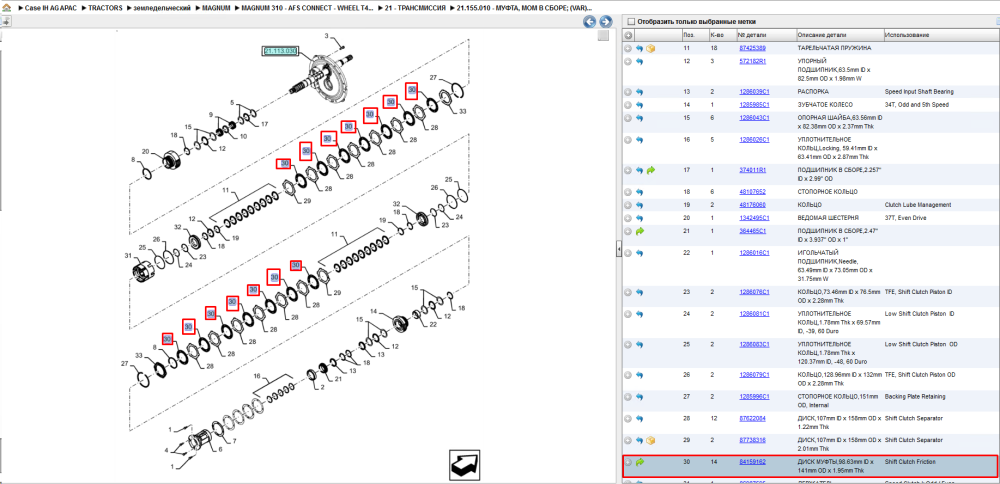Add part 1286081C1 with its plus icon
1000x484 pixels.
[628, 314]
